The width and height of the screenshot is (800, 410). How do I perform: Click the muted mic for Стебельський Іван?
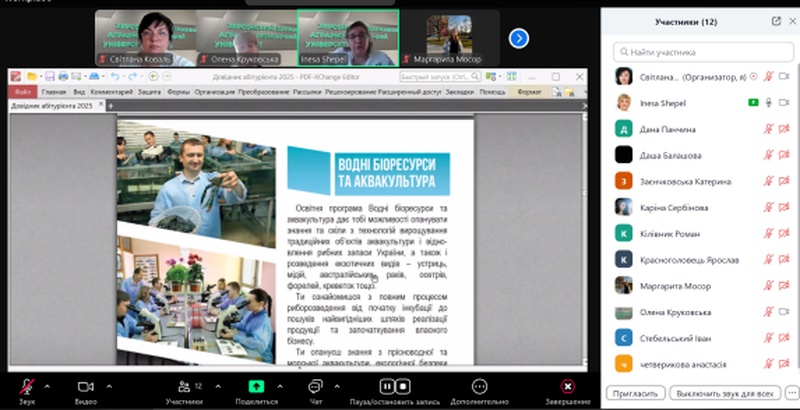768,338
